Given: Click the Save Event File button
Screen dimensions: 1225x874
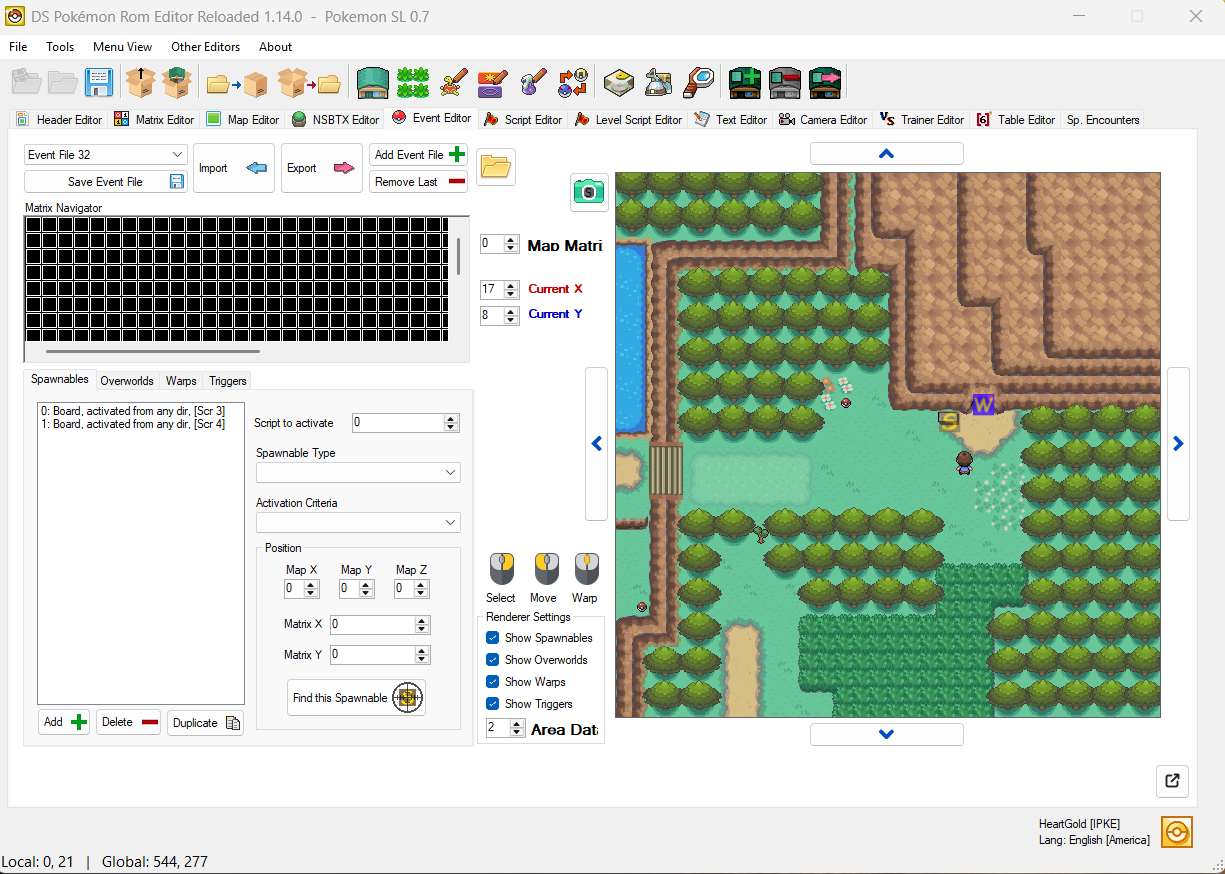Looking at the screenshot, I should point(105,182).
